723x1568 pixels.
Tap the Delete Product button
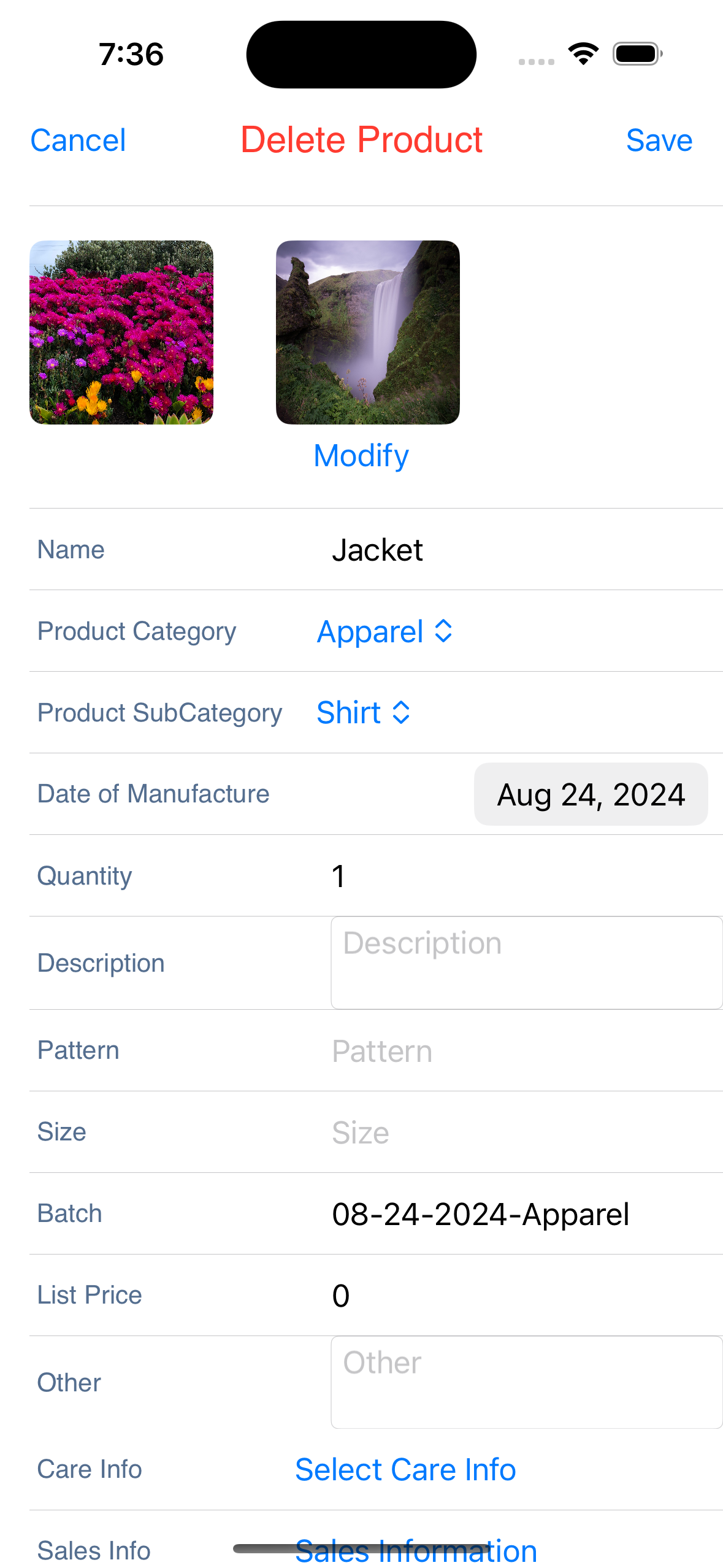(361, 140)
